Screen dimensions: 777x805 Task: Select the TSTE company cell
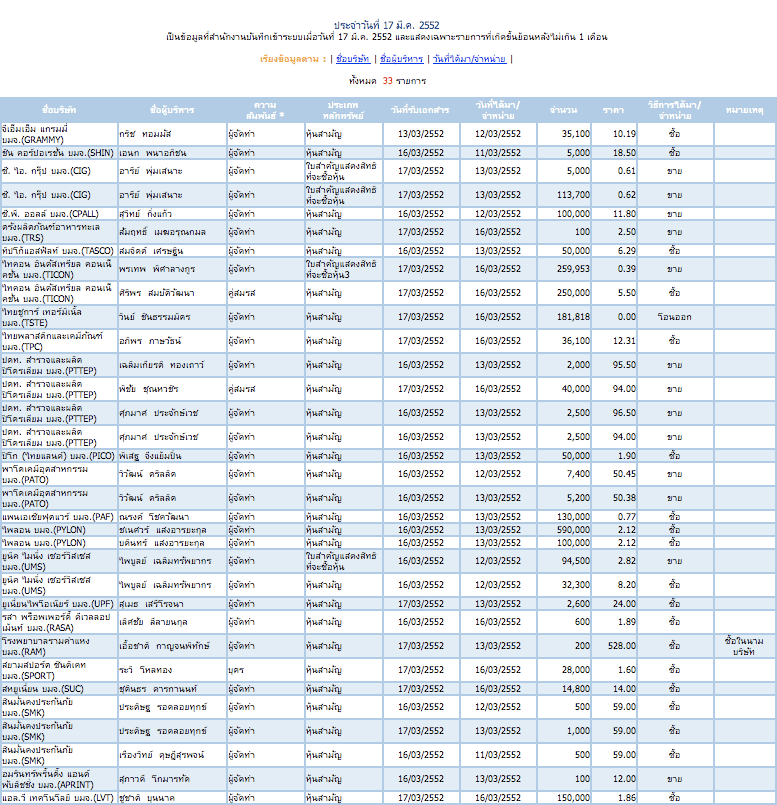coord(59,317)
